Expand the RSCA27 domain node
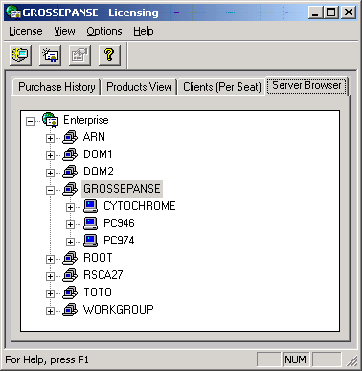362x371 pixels. tap(50, 277)
